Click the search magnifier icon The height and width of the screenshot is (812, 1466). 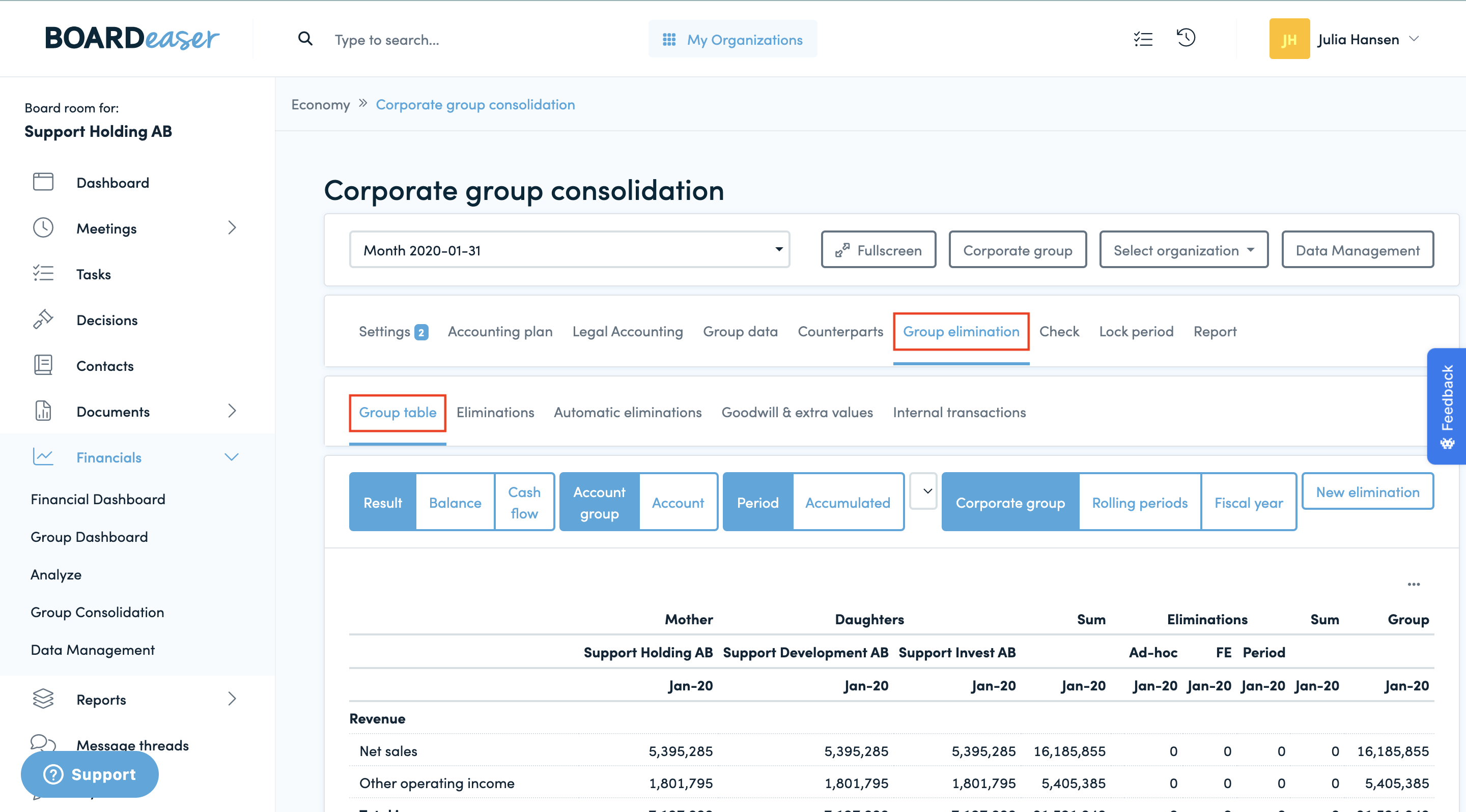pyautogui.click(x=305, y=39)
